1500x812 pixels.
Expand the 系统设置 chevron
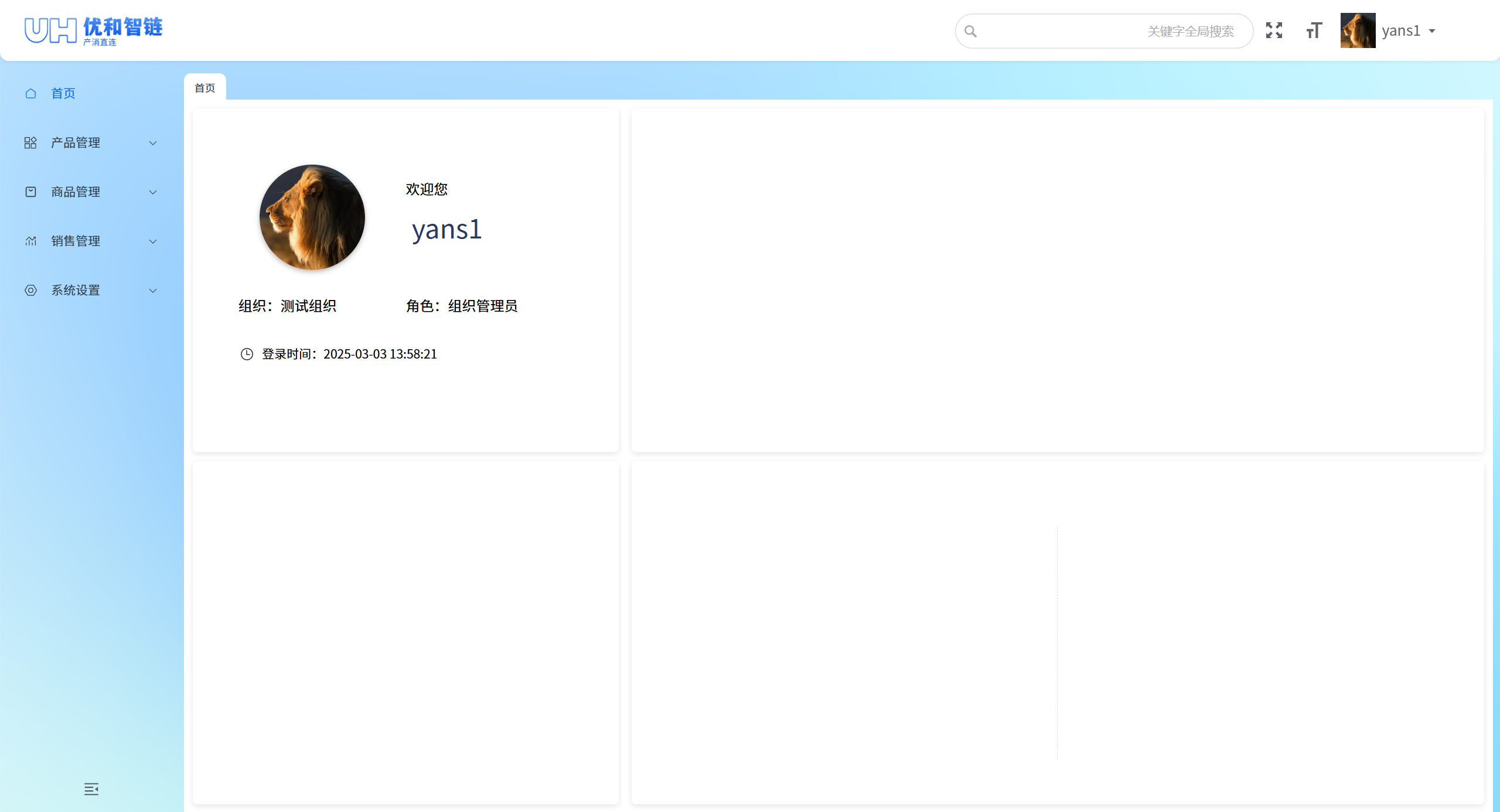pyautogui.click(x=153, y=291)
